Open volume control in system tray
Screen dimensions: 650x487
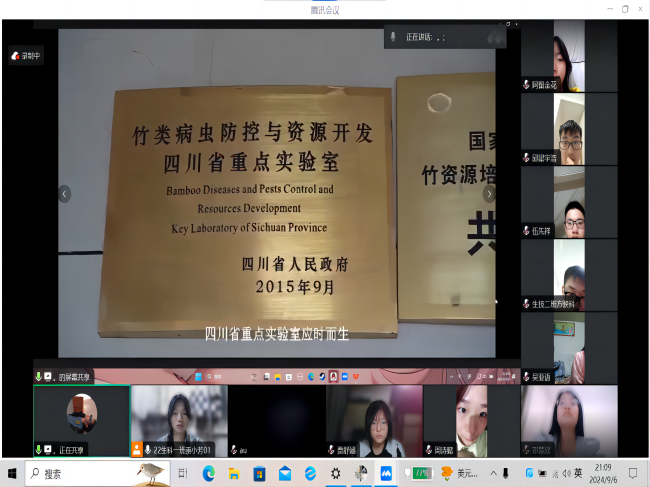click(566, 473)
